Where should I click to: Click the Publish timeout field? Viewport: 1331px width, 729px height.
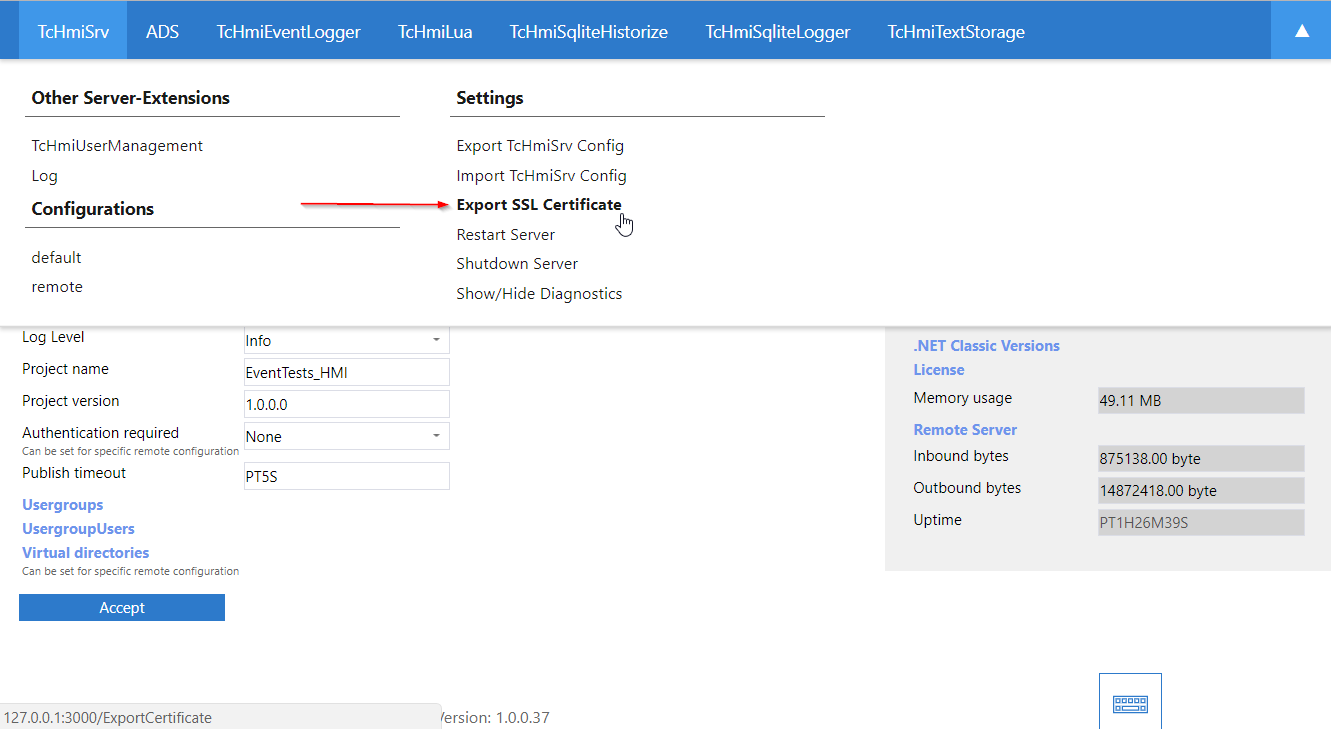click(347, 476)
